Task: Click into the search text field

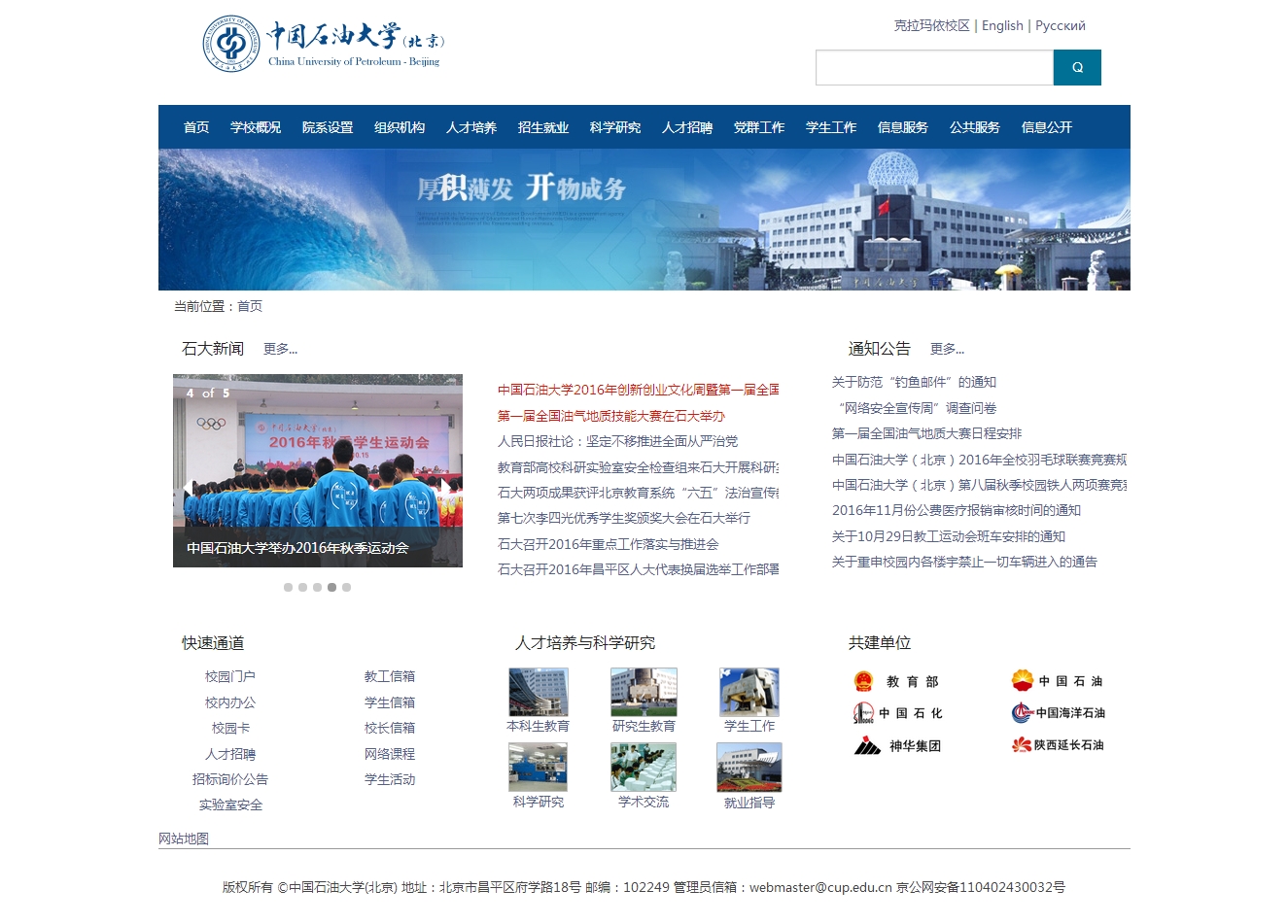Action: 934,68
